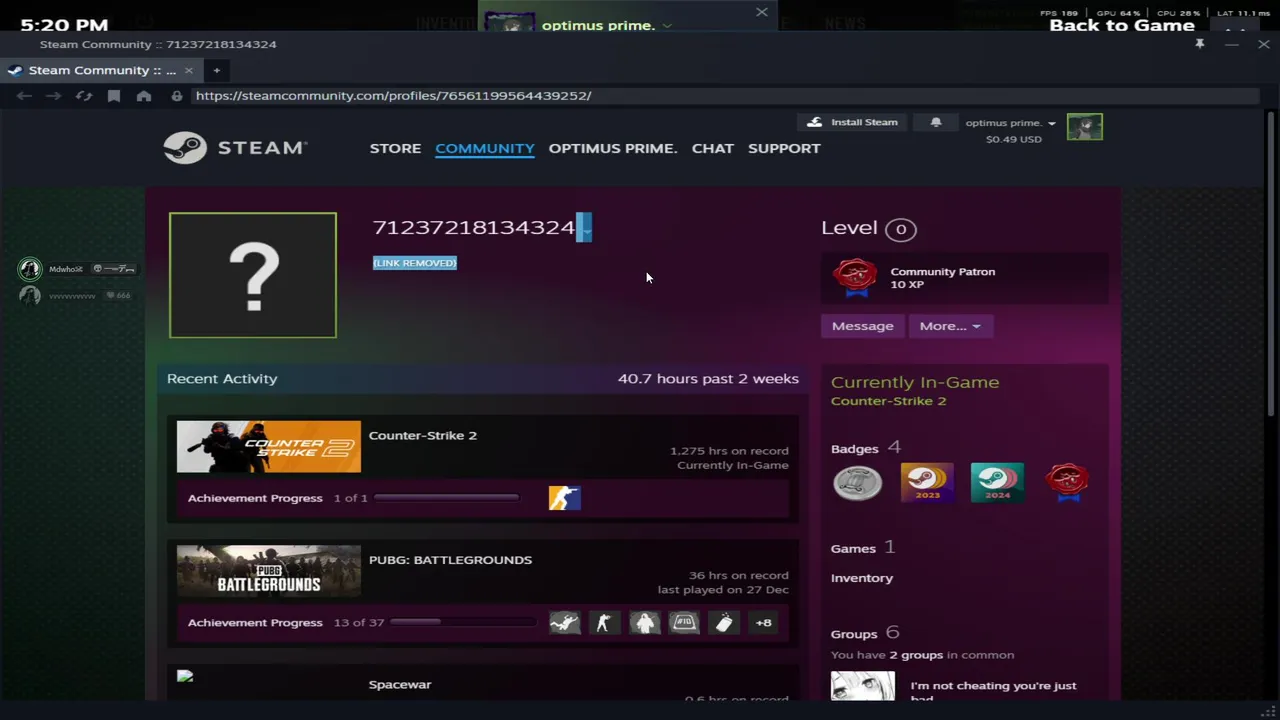Screen dimensions: 1280x720
Task: Click the red Patron badge in Badges row
Action: click(x=1067, y=482)
